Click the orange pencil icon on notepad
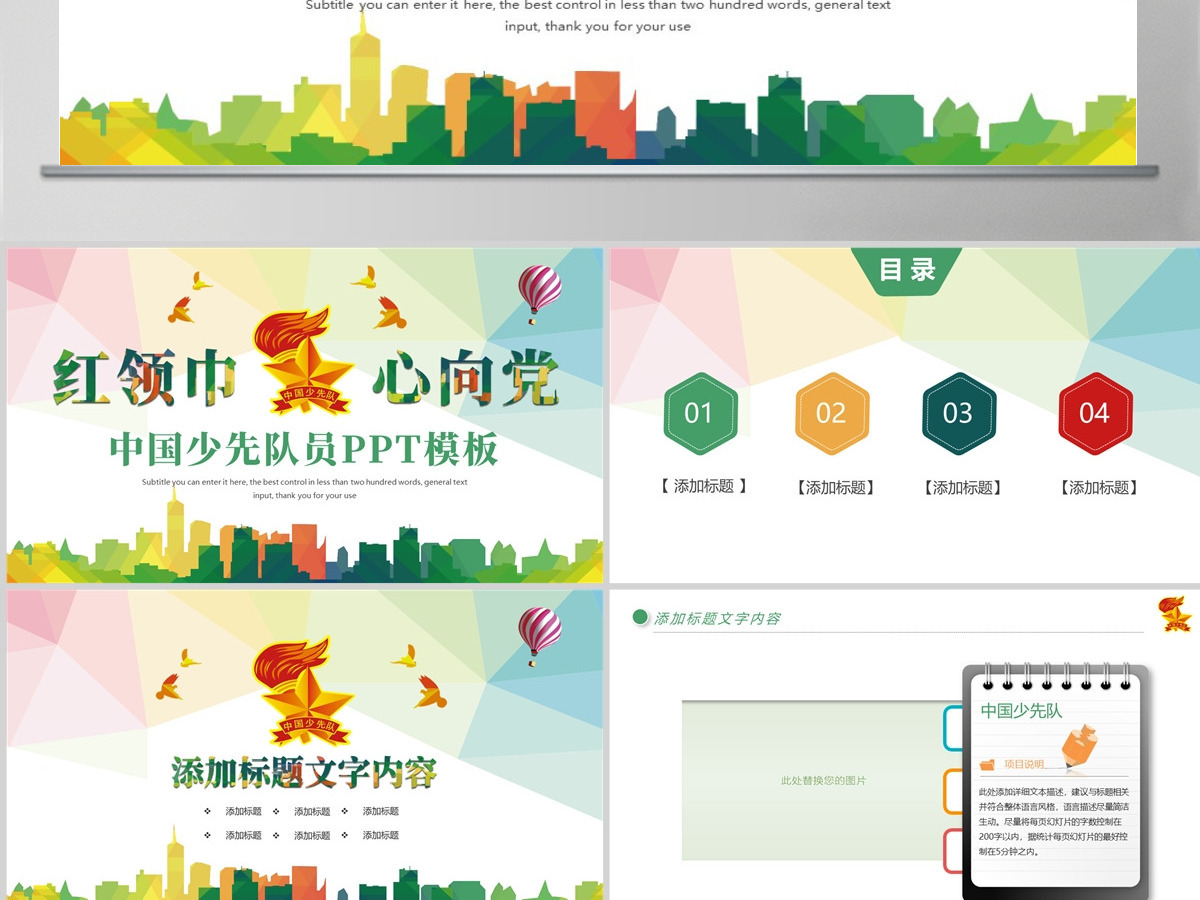 (x=1078, y=748)
